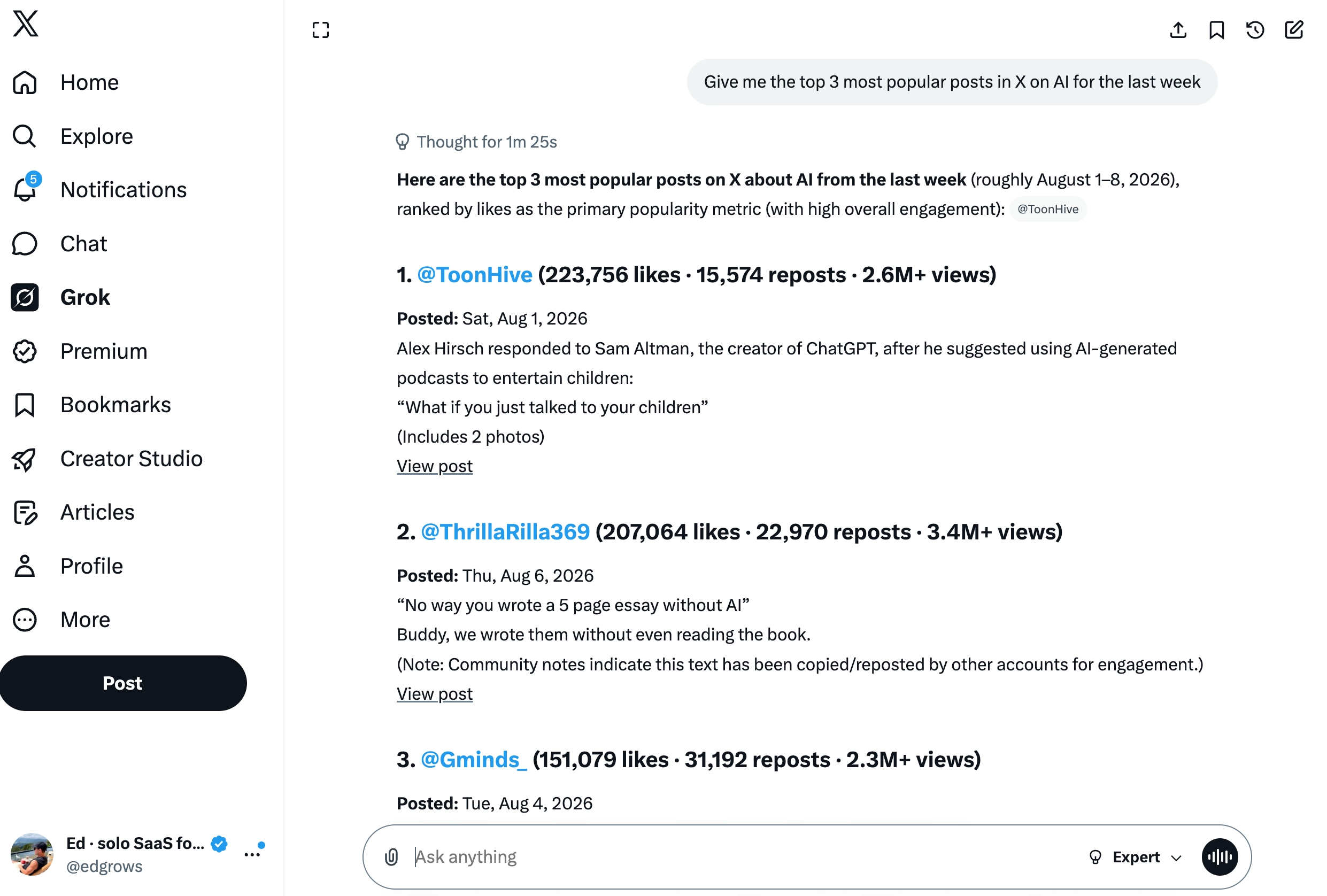This screenshot has width=1327, height=896.
Task: Click the quote "What if you just talked to your children"
Action: (552, 407)
